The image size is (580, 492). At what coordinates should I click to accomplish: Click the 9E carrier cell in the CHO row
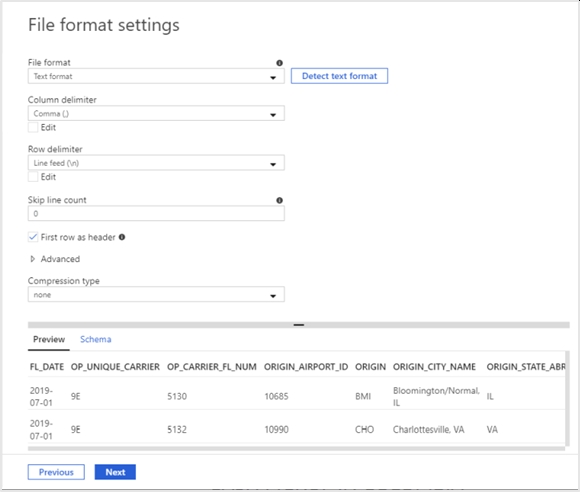click(x=75, y=429)
